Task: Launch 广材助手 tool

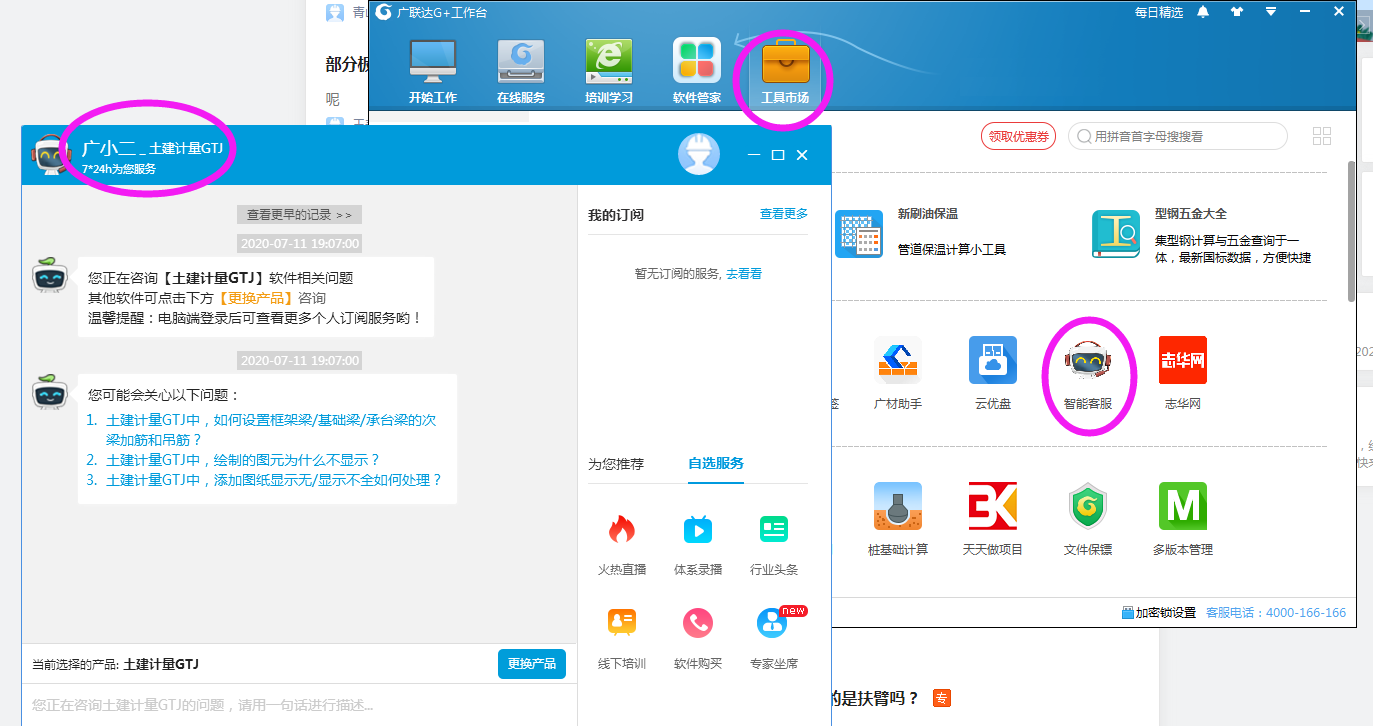Action: tap(898, 373)
